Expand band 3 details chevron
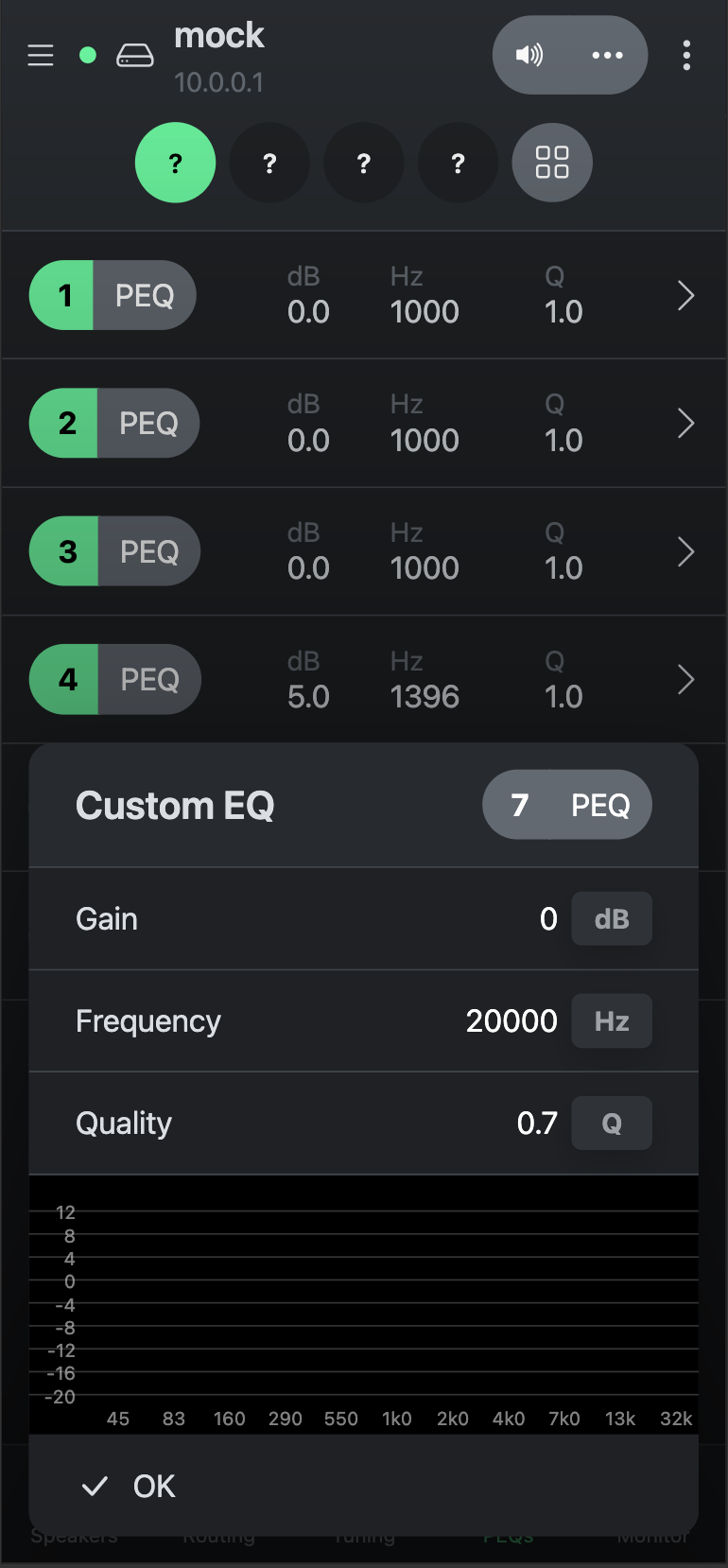The image size is (728, 1568). [686, 551]
